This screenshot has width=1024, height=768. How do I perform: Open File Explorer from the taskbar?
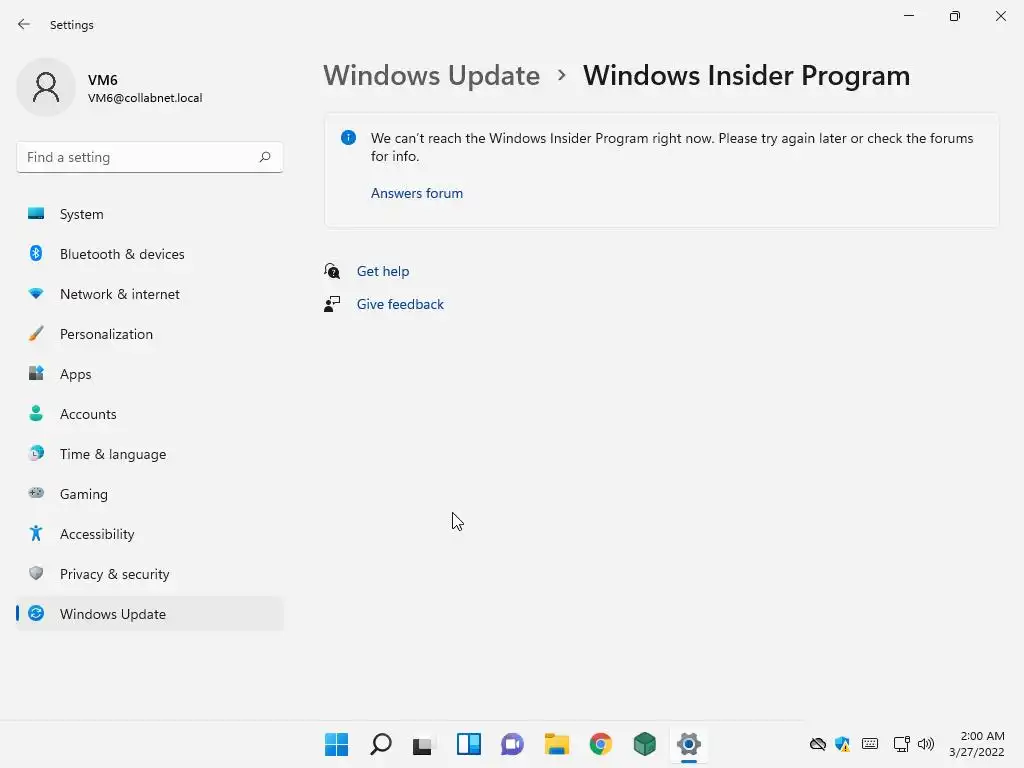coord(556,744)
